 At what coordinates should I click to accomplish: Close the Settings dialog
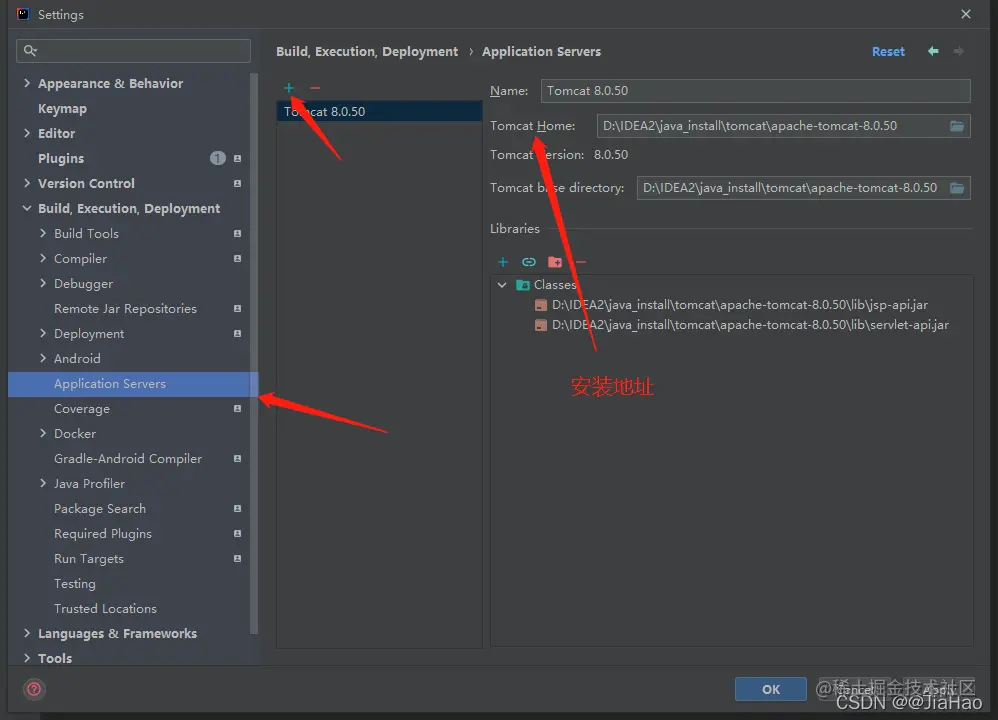(966, 14)
